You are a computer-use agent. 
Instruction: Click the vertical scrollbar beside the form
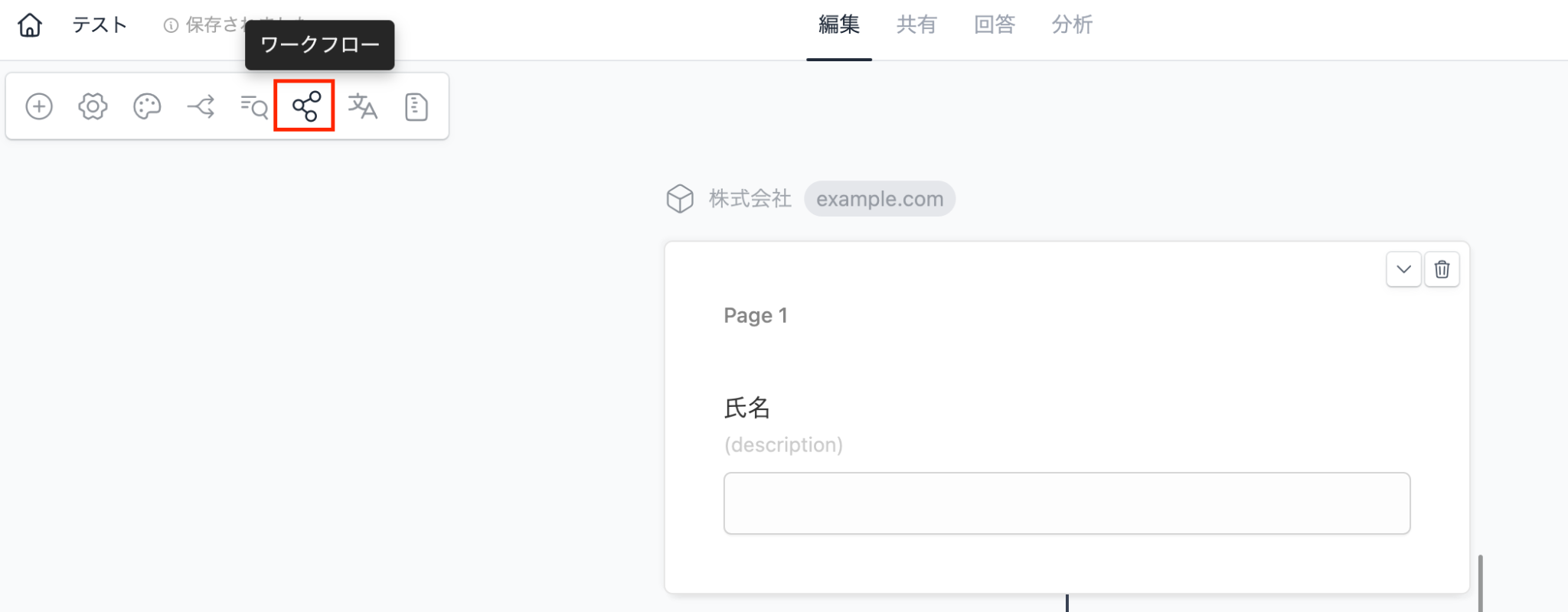click(x=1481, y=583)
